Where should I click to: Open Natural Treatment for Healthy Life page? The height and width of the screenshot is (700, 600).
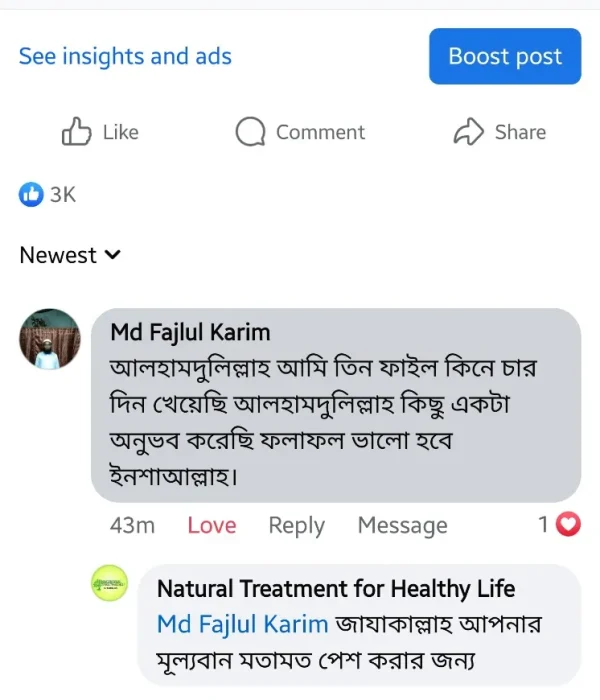point(336,589)
